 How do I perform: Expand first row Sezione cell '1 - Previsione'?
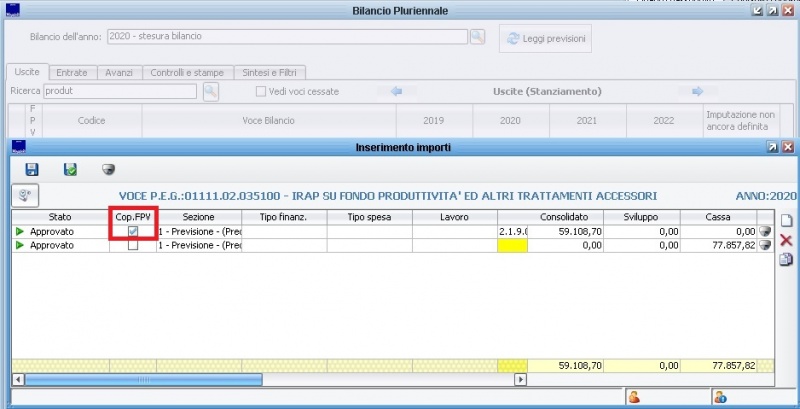click(198, 232)
